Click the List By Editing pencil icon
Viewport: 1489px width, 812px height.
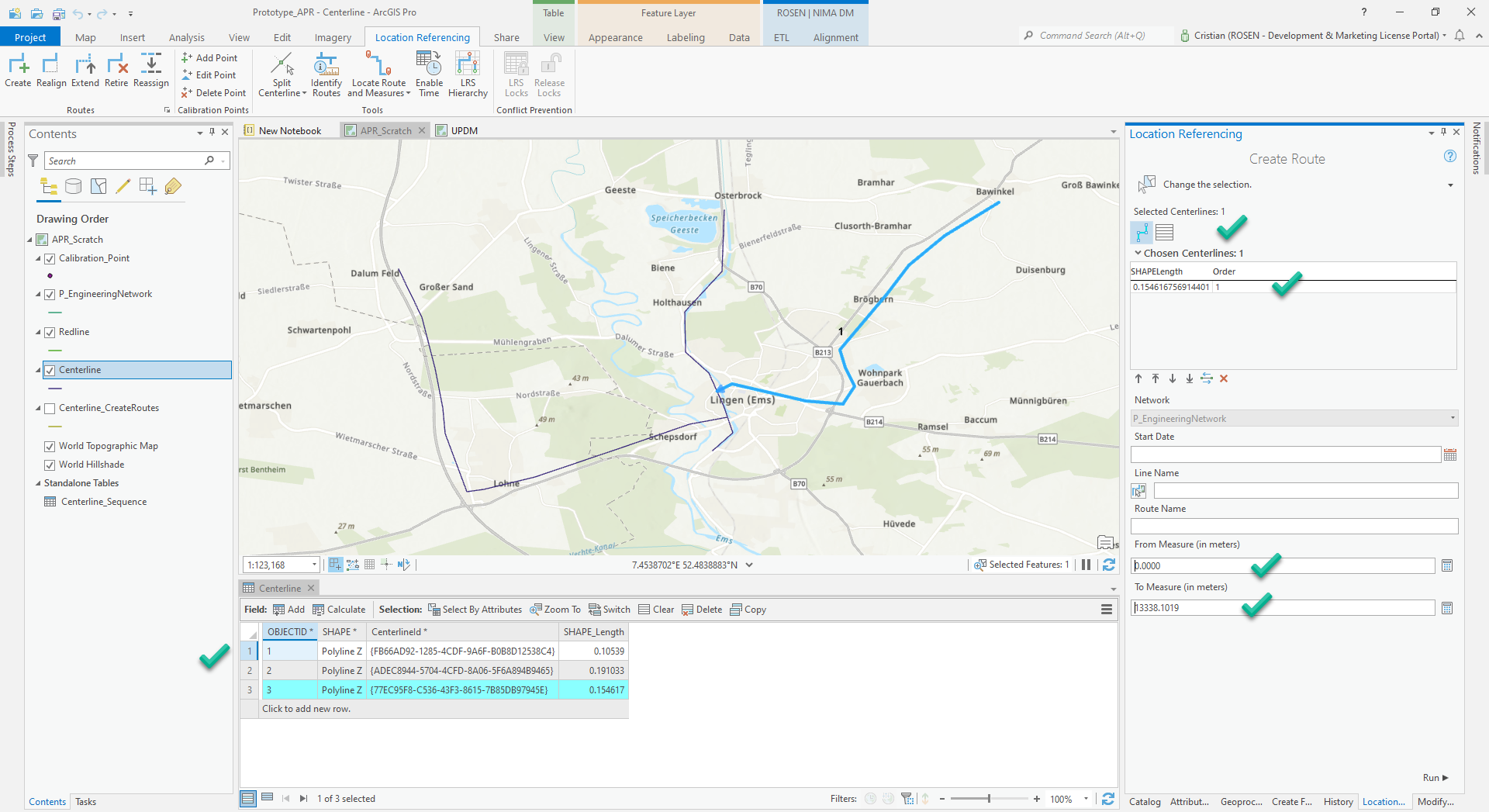tap(123, 186)
